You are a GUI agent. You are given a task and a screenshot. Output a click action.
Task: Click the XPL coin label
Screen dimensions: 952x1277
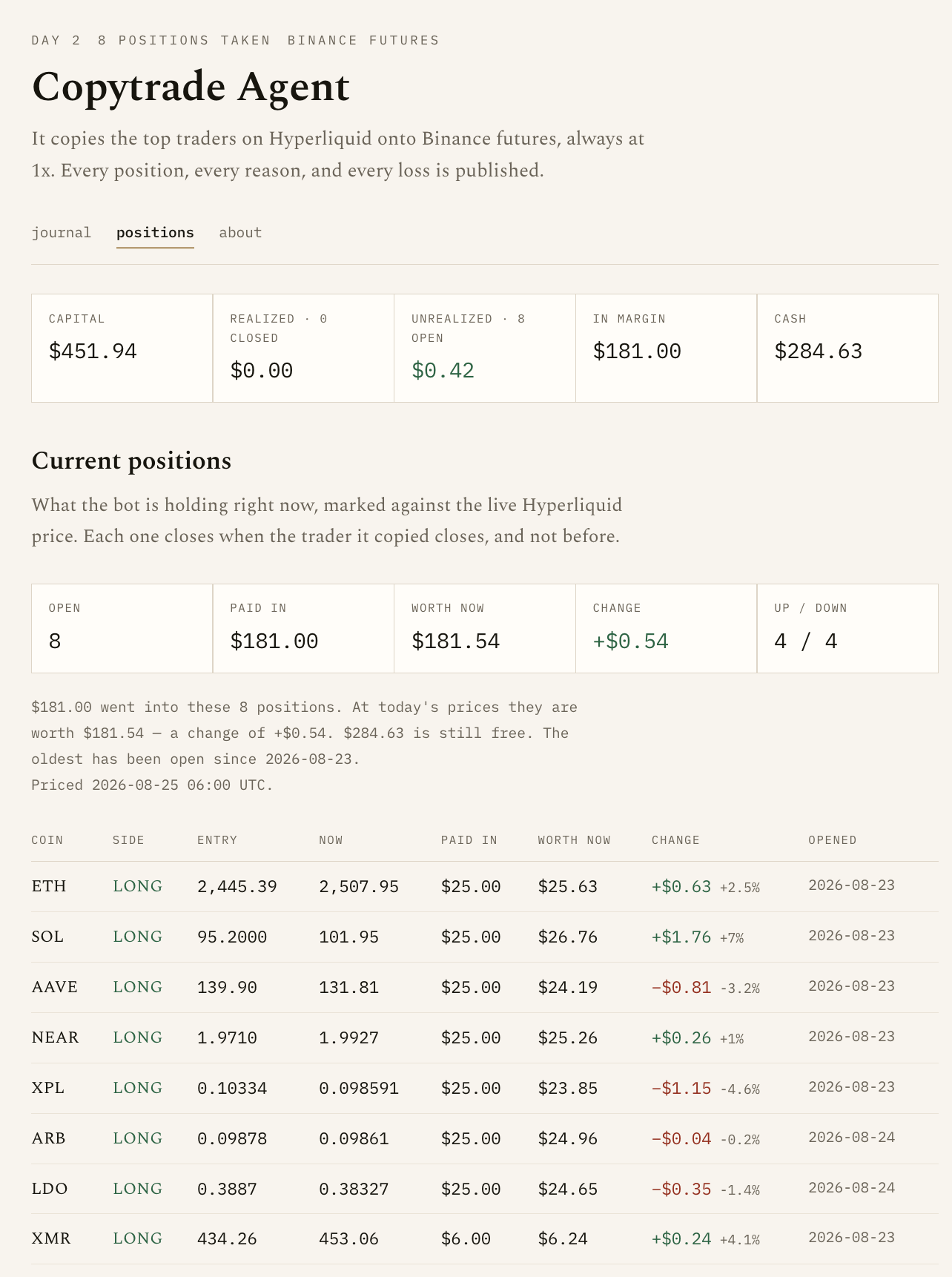[x=47, y=1089]
